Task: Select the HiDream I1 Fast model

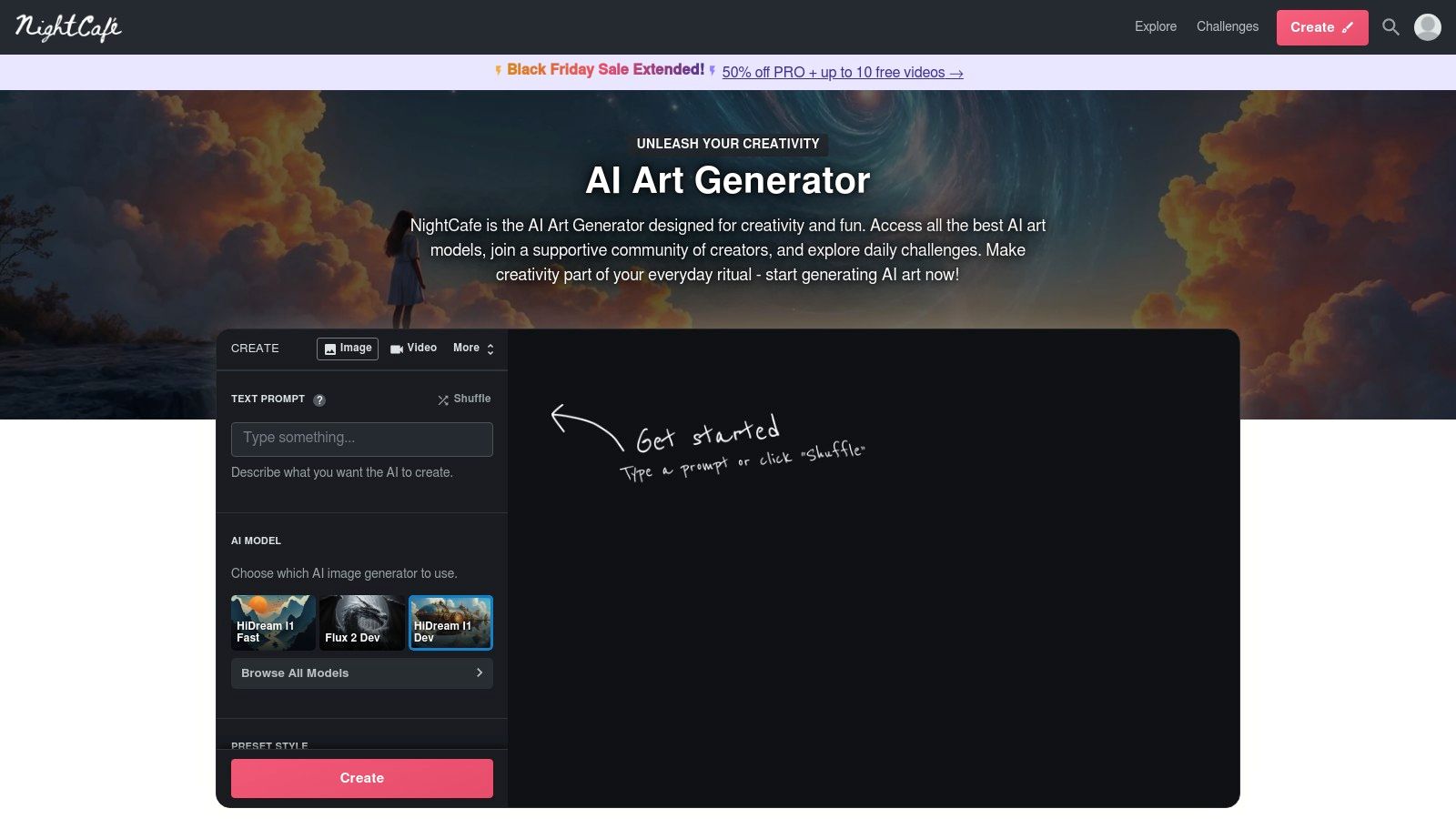Action: 273,622
